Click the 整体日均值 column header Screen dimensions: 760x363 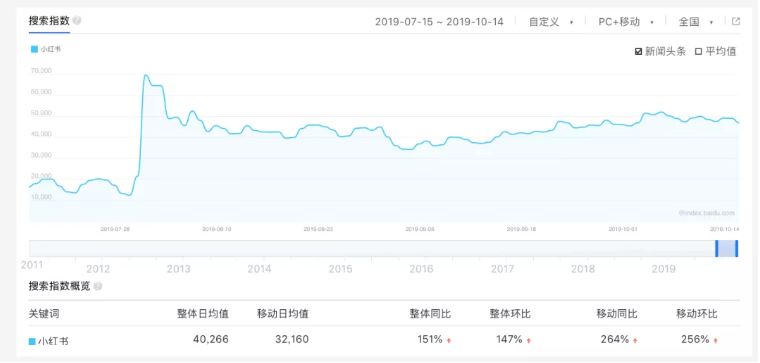coord(203,314)
